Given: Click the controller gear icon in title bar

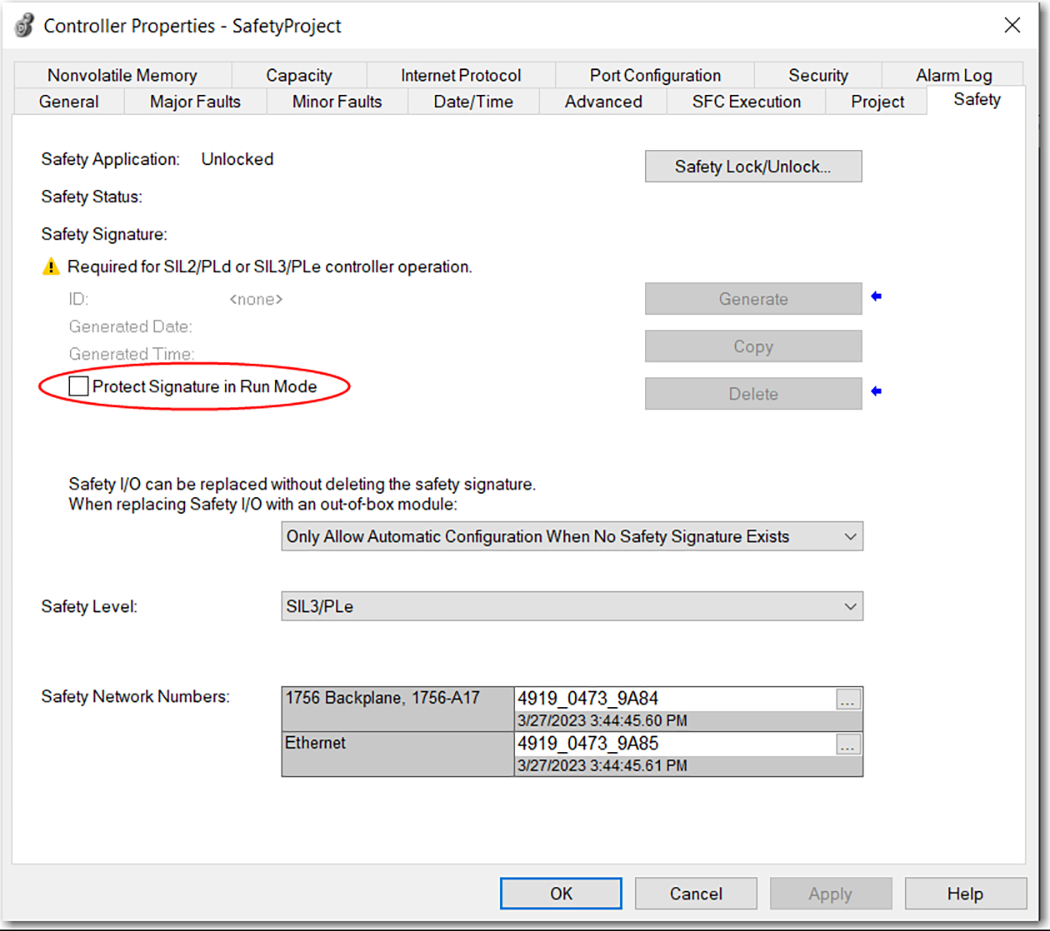Looking at the screenshot, I should (25, 26).
